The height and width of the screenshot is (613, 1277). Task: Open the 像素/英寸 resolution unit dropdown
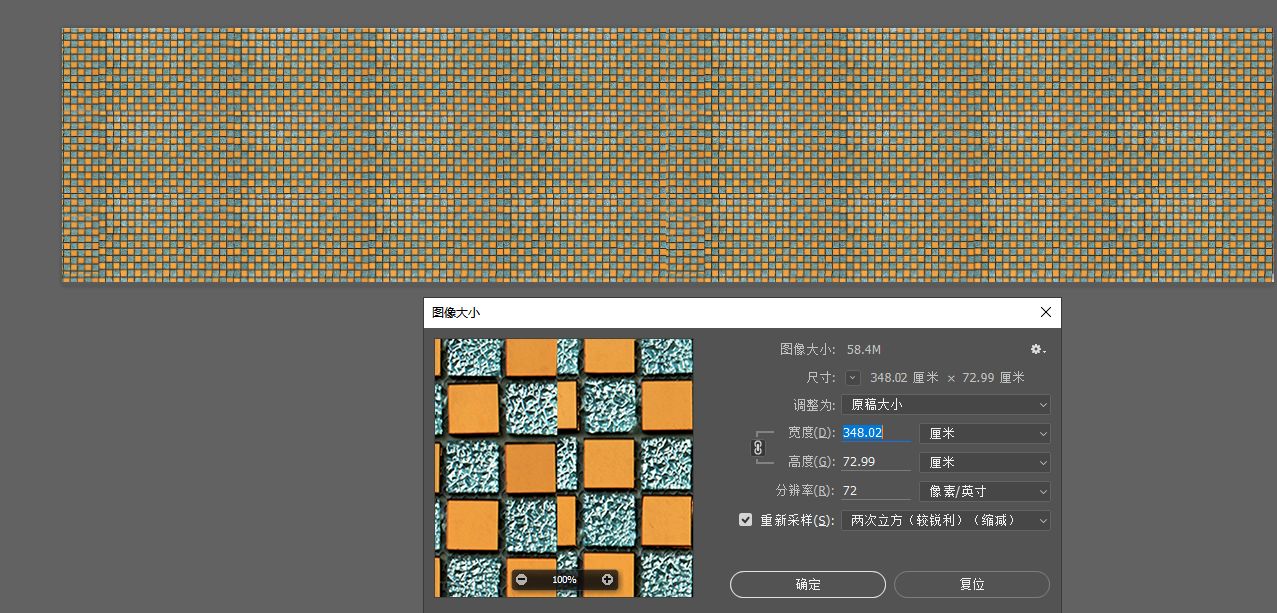click(984, 492)
